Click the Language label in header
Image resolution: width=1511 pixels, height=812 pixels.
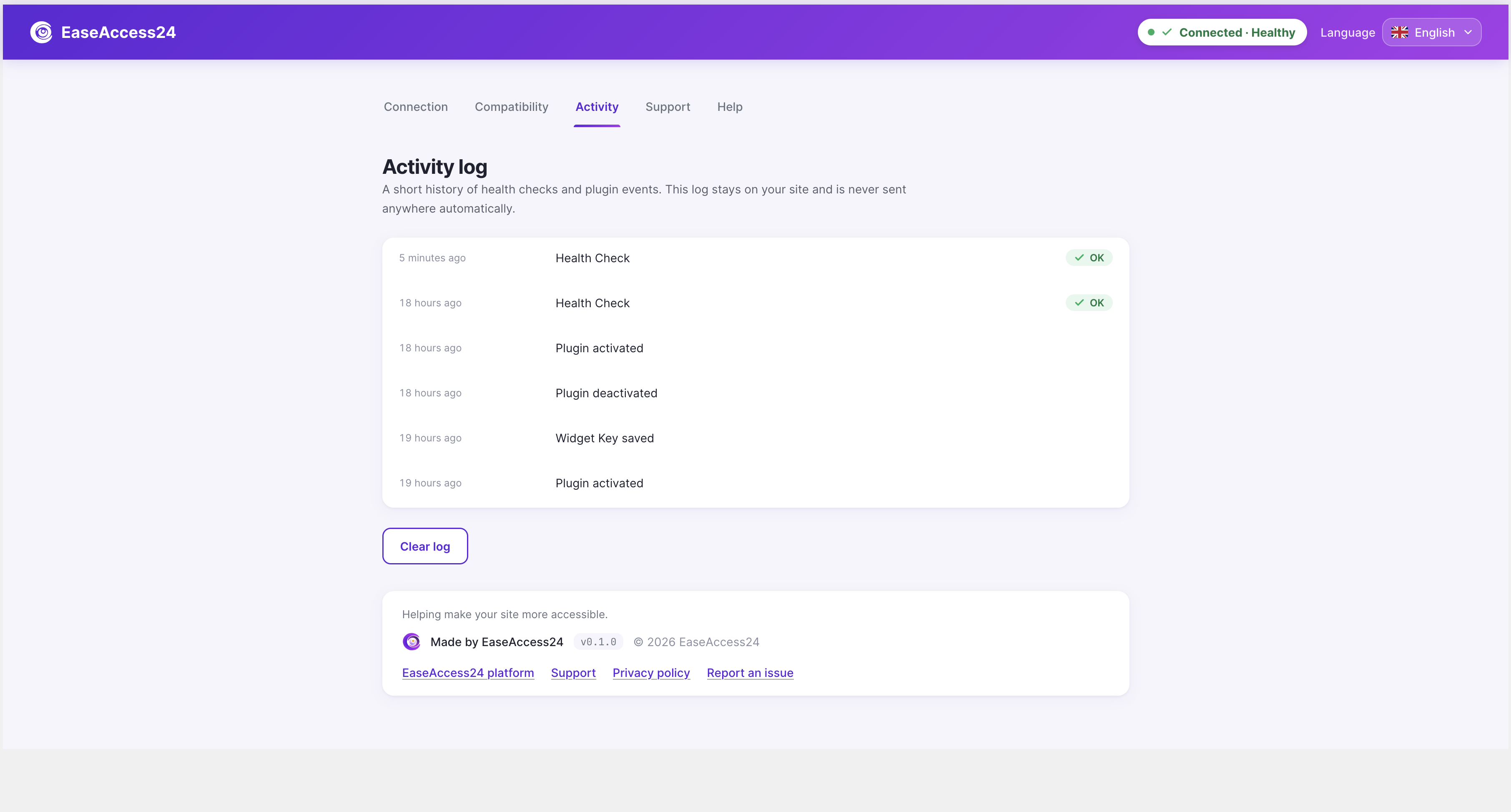click(x=1347, y=33)
